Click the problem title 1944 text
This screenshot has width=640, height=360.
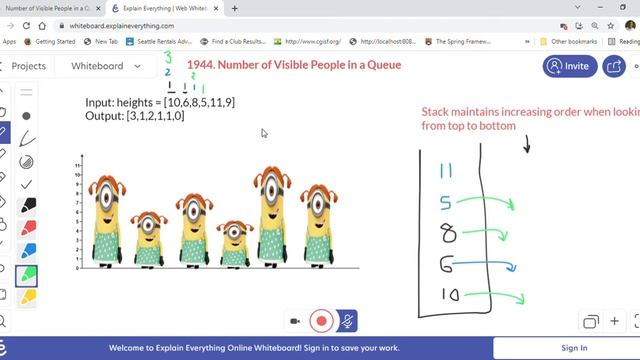click(294, 65)
